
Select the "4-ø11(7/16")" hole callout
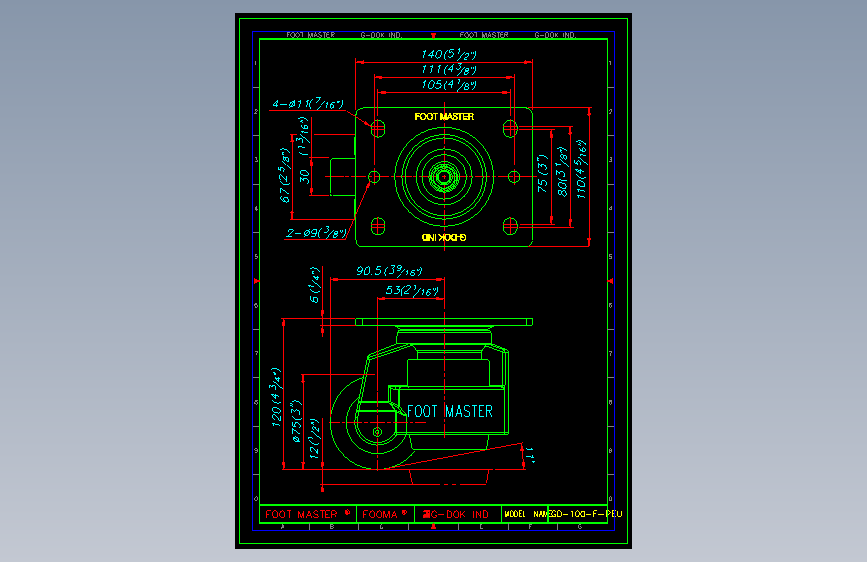coord(307,103)
